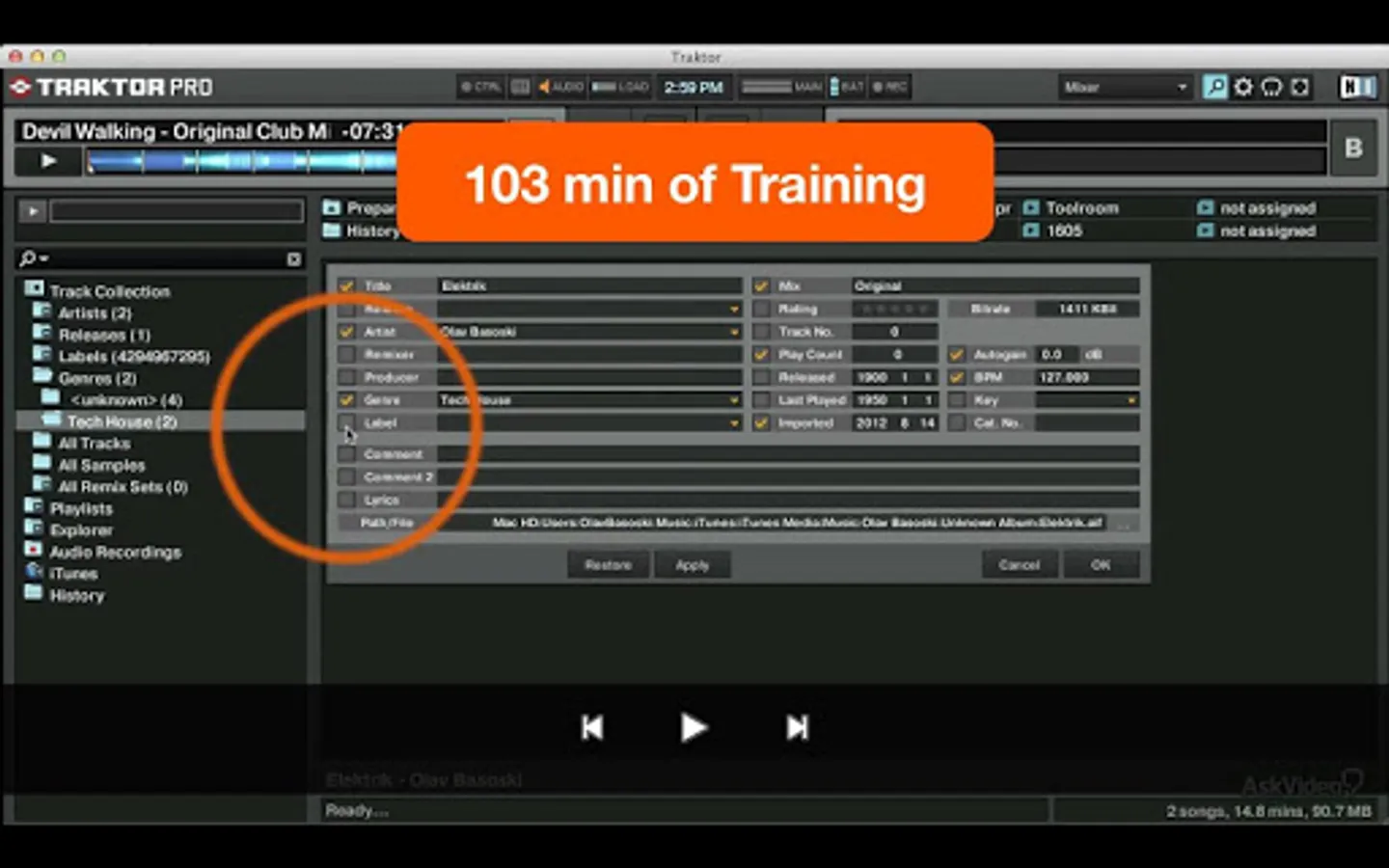The width and height of the screenshot is (1389, 868).
Task: Click the Toolroom favorite icon
Action: (1031, 207)
